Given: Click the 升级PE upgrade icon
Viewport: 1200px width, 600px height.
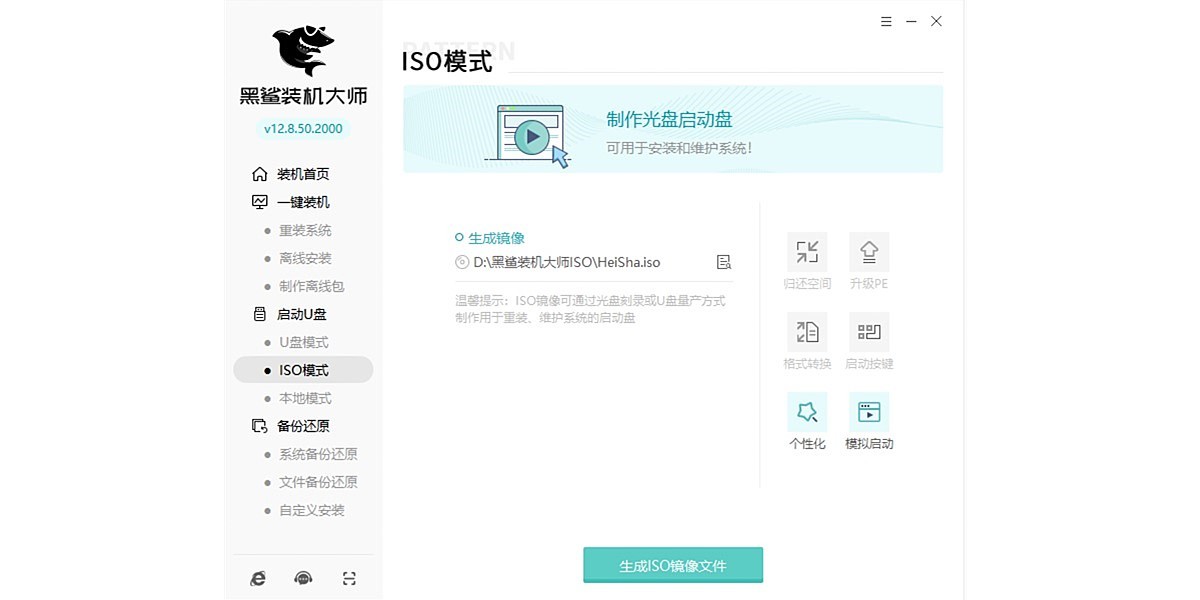Looking at the screenshot, I should [x=868, y=252].
